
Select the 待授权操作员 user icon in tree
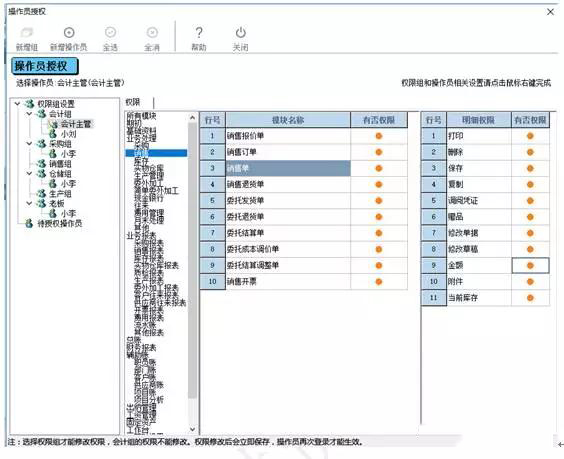(x=29, y=223)
